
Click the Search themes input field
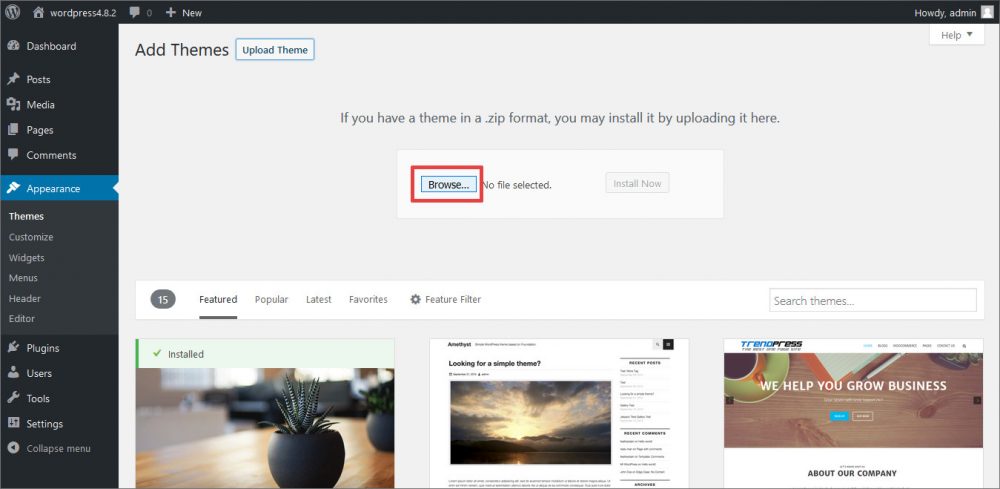(872, 300)
